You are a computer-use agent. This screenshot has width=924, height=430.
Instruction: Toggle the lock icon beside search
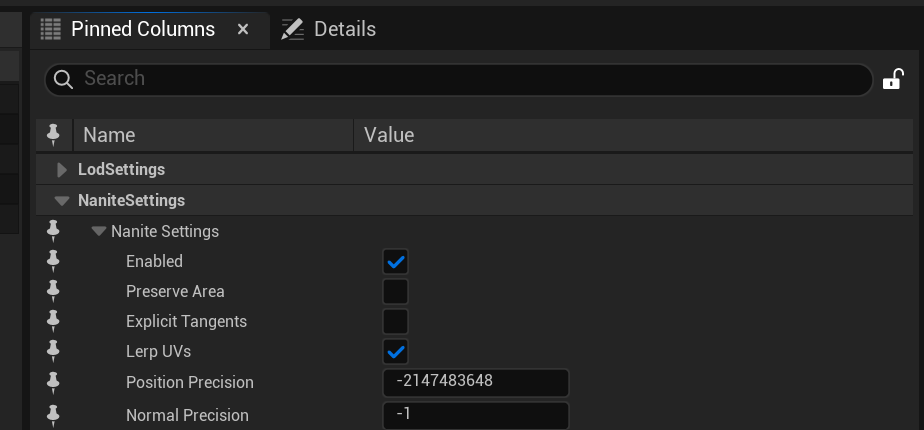click(x=893, y=79)
